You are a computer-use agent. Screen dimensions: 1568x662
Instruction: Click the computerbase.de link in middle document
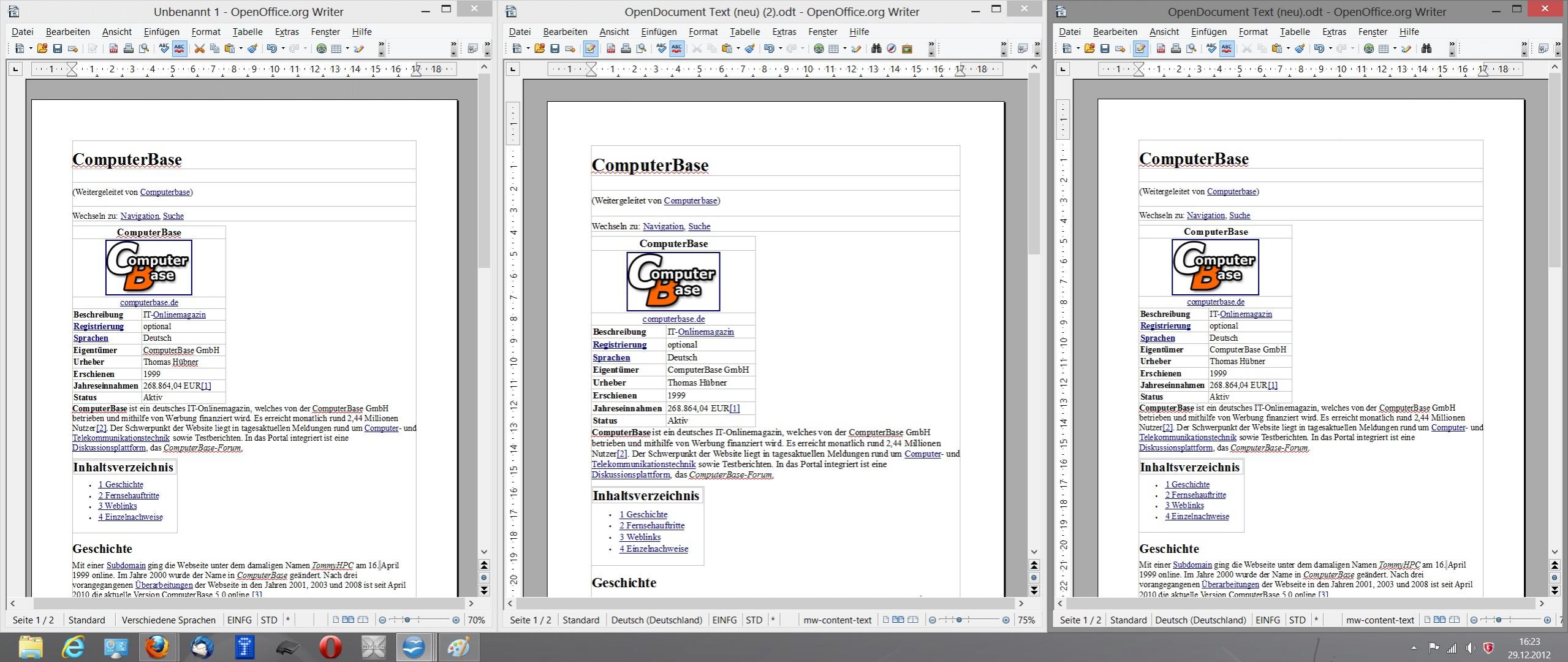coord(673,319)
